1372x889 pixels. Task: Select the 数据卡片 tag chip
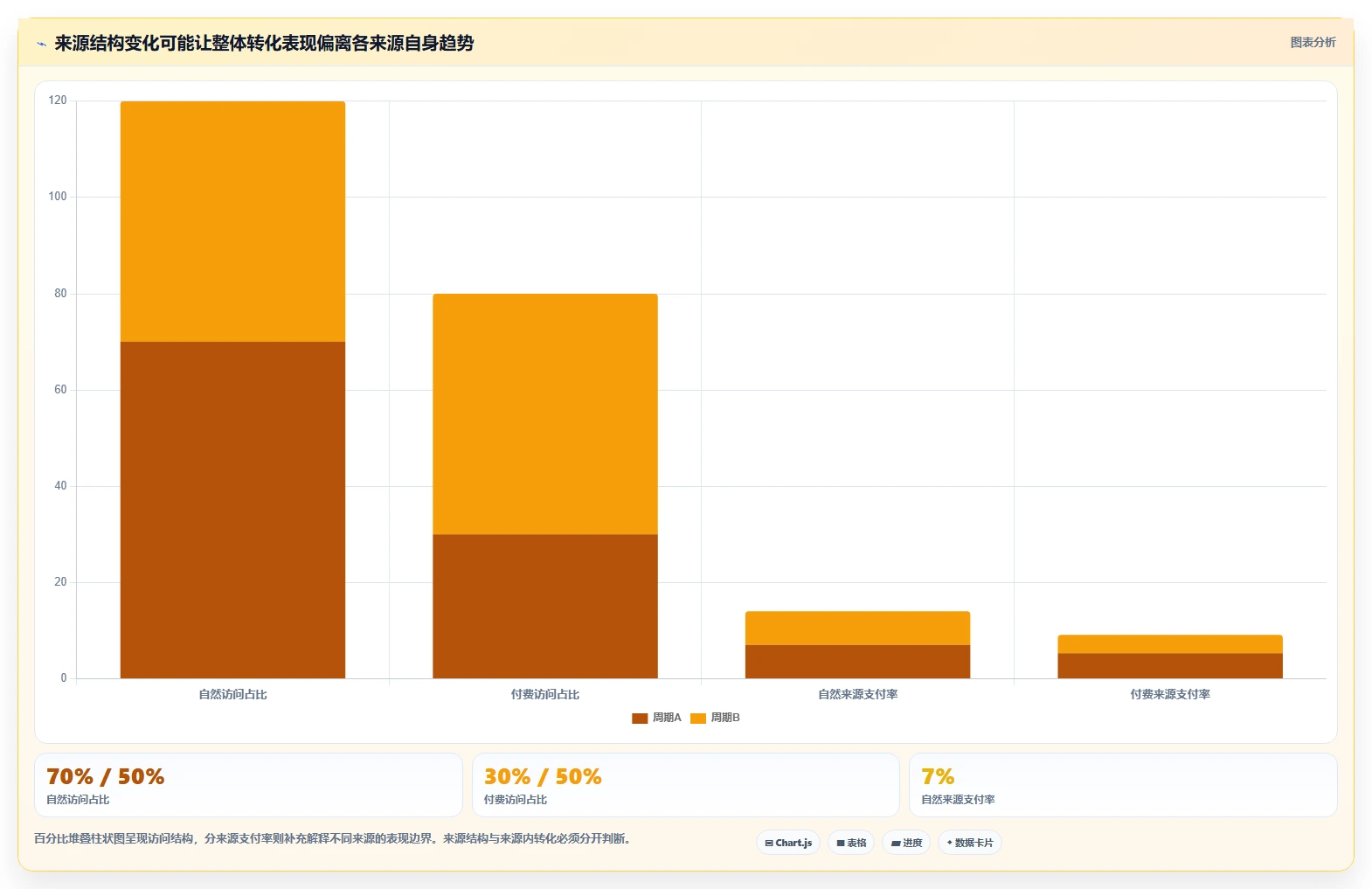970,843
